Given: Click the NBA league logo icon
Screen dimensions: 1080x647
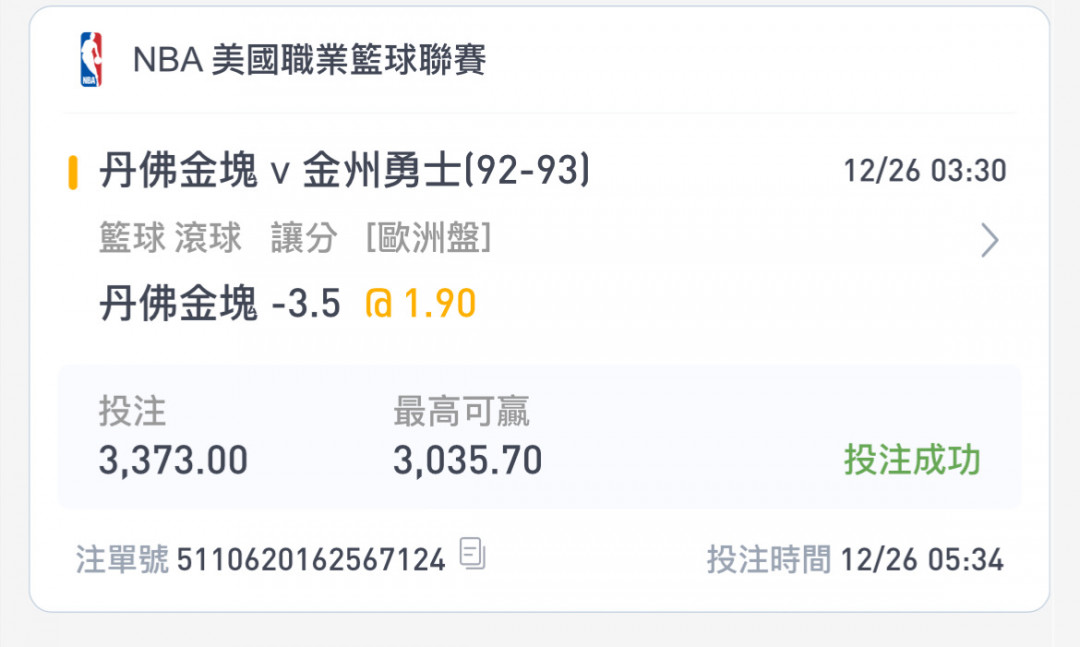Looking at the screenshot, I should point(91,59).
